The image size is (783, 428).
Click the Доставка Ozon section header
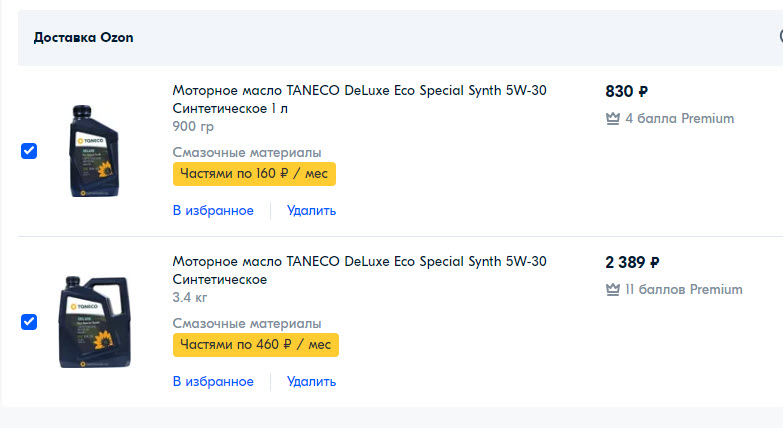pos(83,37)
